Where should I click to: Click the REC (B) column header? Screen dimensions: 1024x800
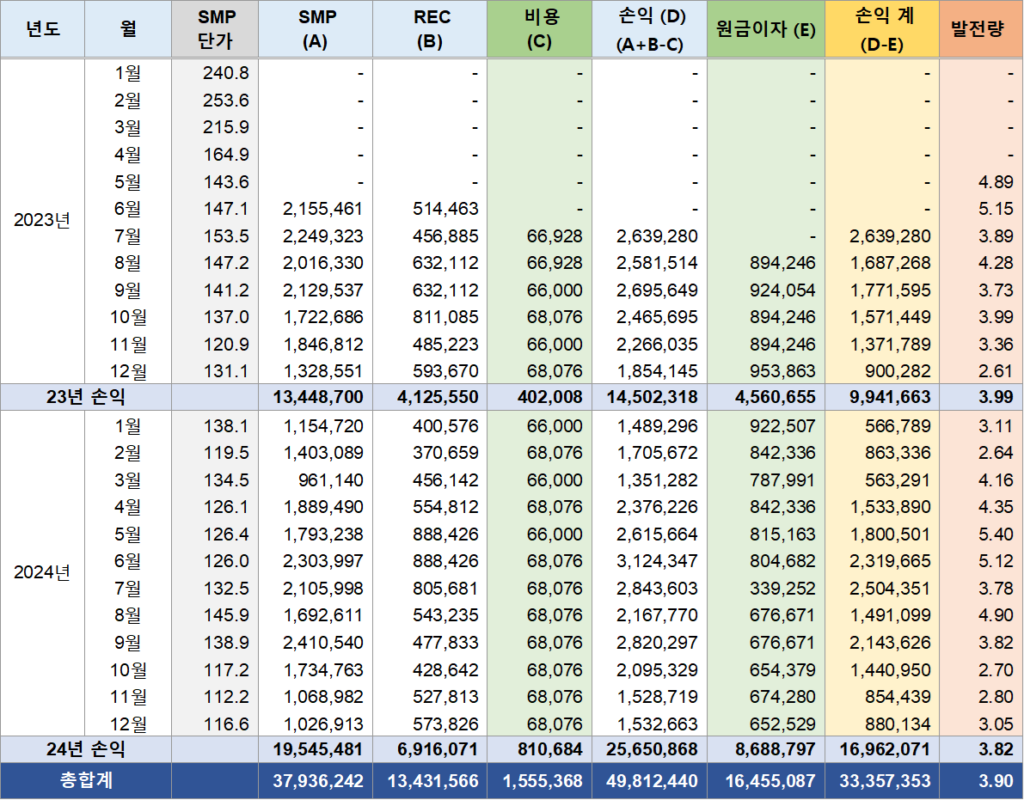pyautogui.click(x=431, y=29)
